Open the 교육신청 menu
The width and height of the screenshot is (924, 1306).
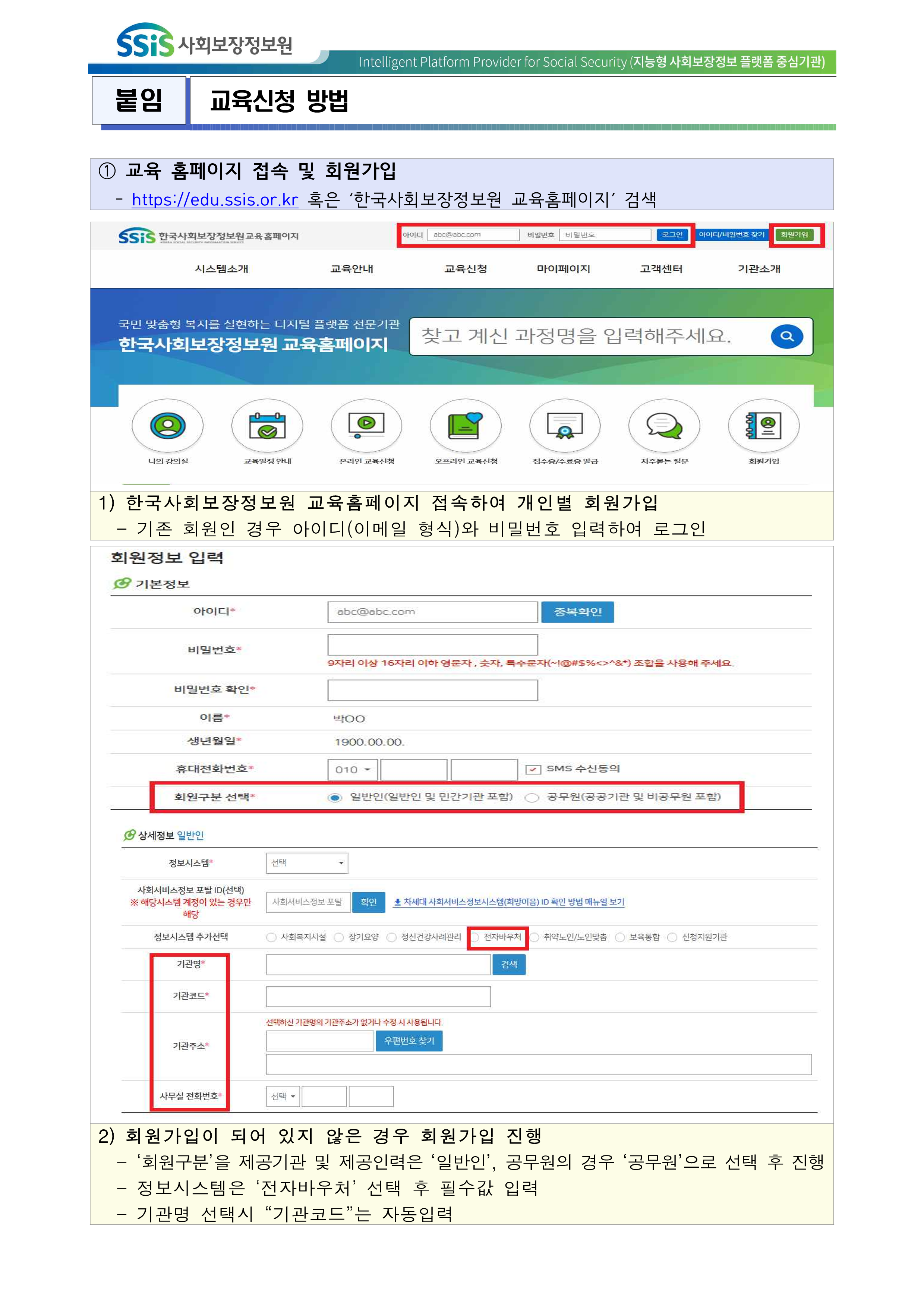click(x=466, y=268)
